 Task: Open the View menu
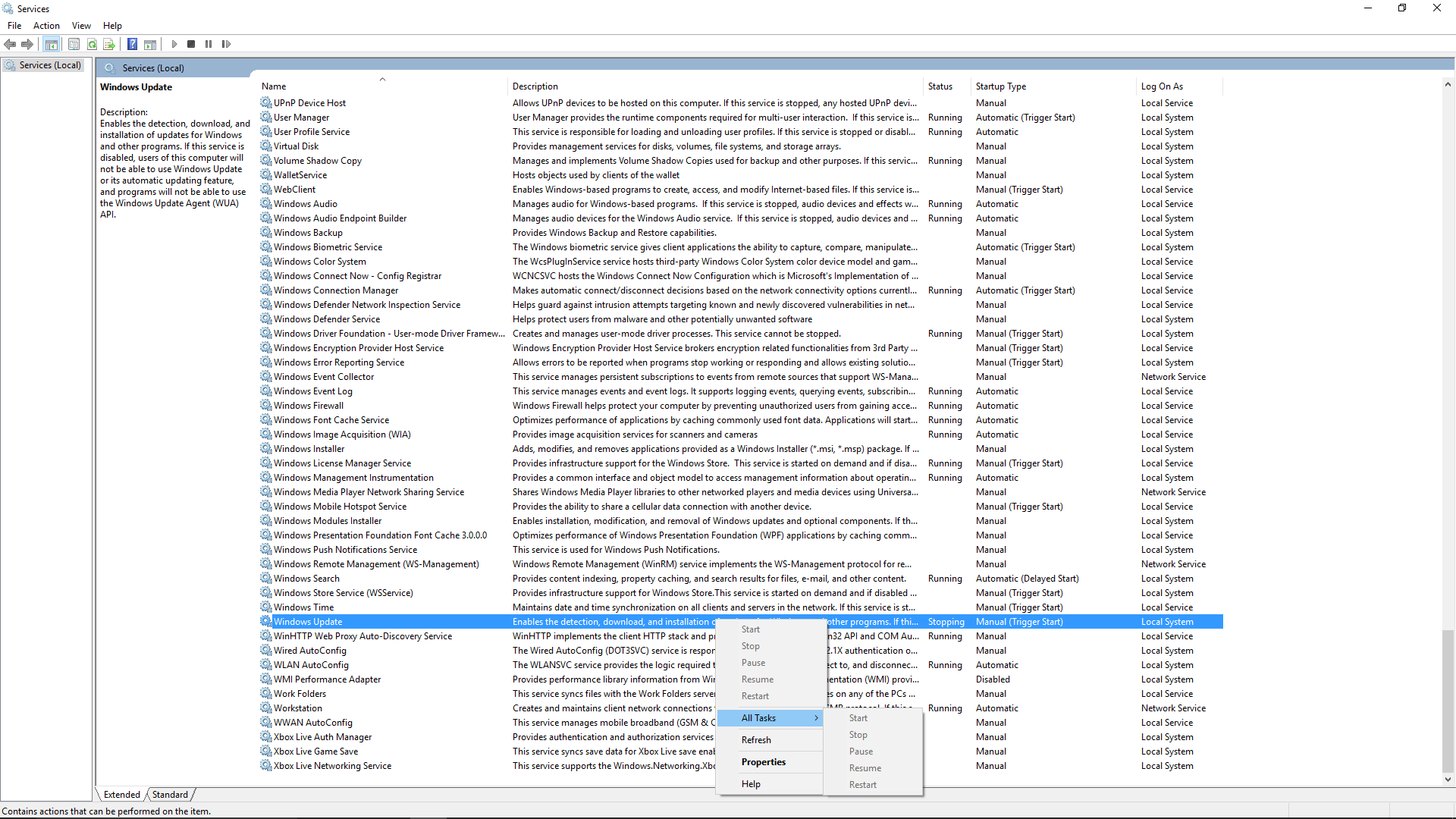[x=80, y=25]
